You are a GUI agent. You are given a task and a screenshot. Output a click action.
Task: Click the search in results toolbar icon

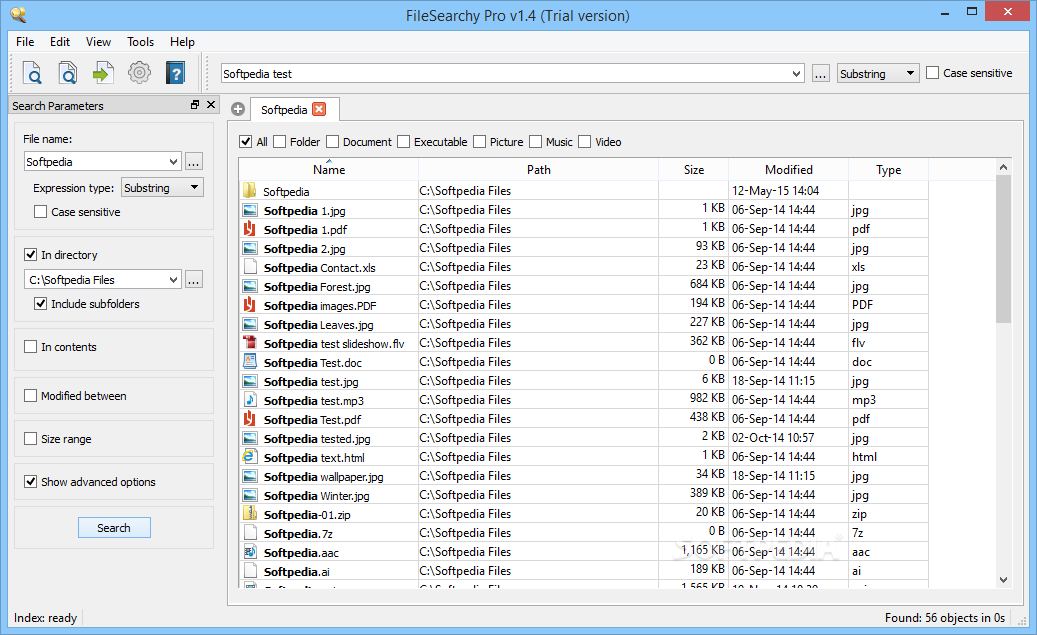click(x=67, y=73)
